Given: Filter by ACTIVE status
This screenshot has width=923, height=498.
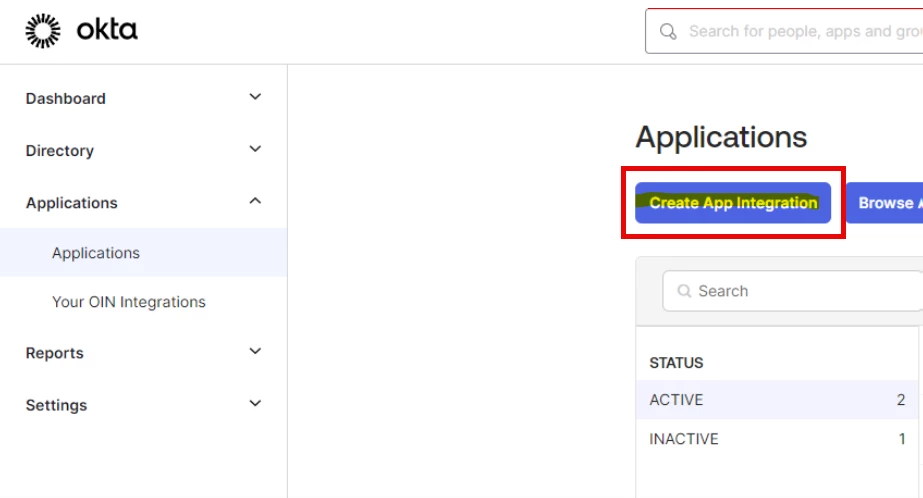Looking at the screenshot, I should [x=777, y=400].
